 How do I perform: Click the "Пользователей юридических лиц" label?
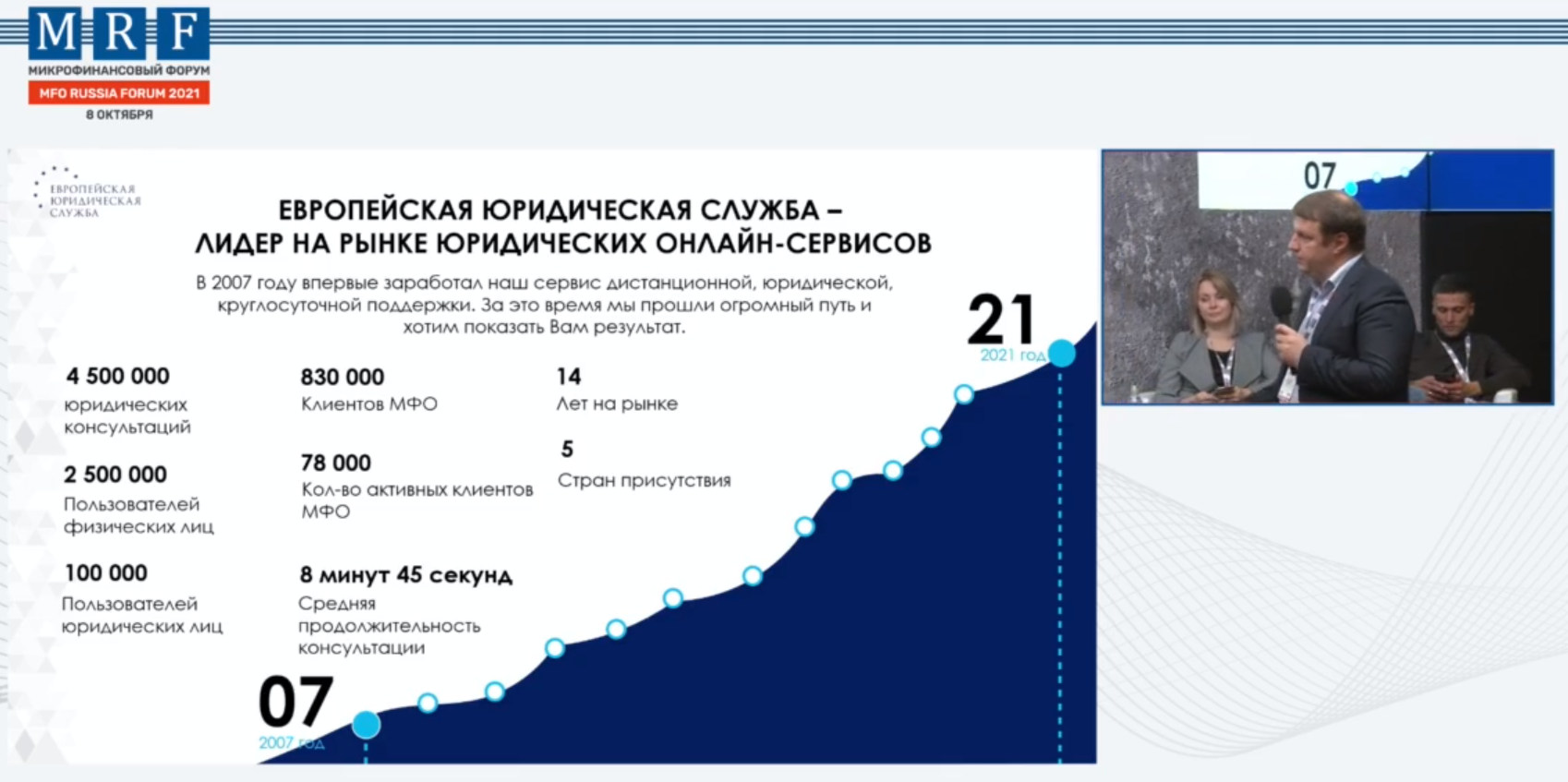tap(142, 615)
